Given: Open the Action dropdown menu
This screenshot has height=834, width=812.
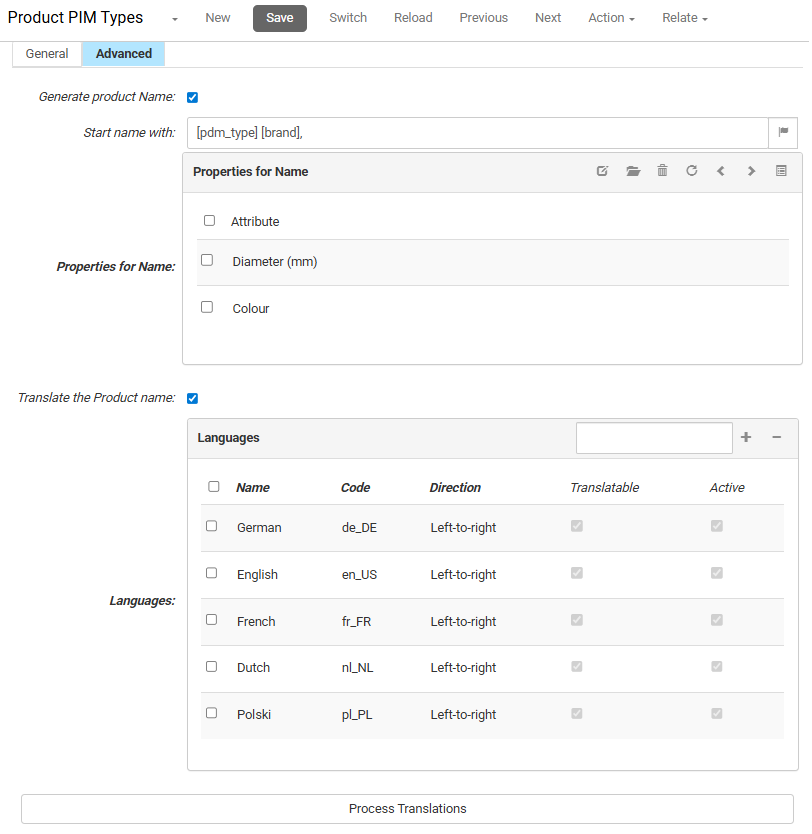Looking at the screenshot, I should 610,17.
